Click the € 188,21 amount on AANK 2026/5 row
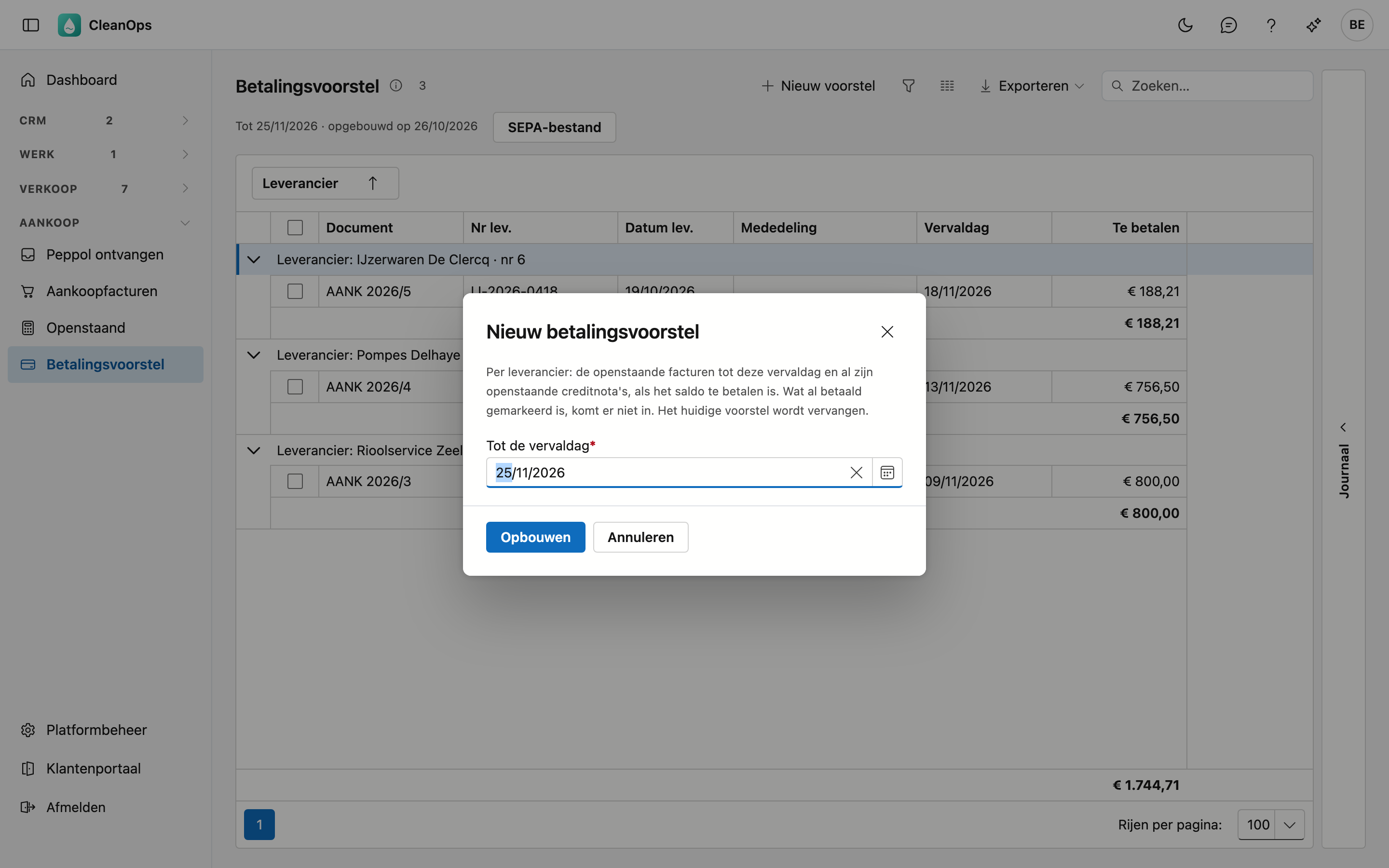The height and width of the screenshot is (868, 1389). pyautogui.click(x=1153, y=292)
